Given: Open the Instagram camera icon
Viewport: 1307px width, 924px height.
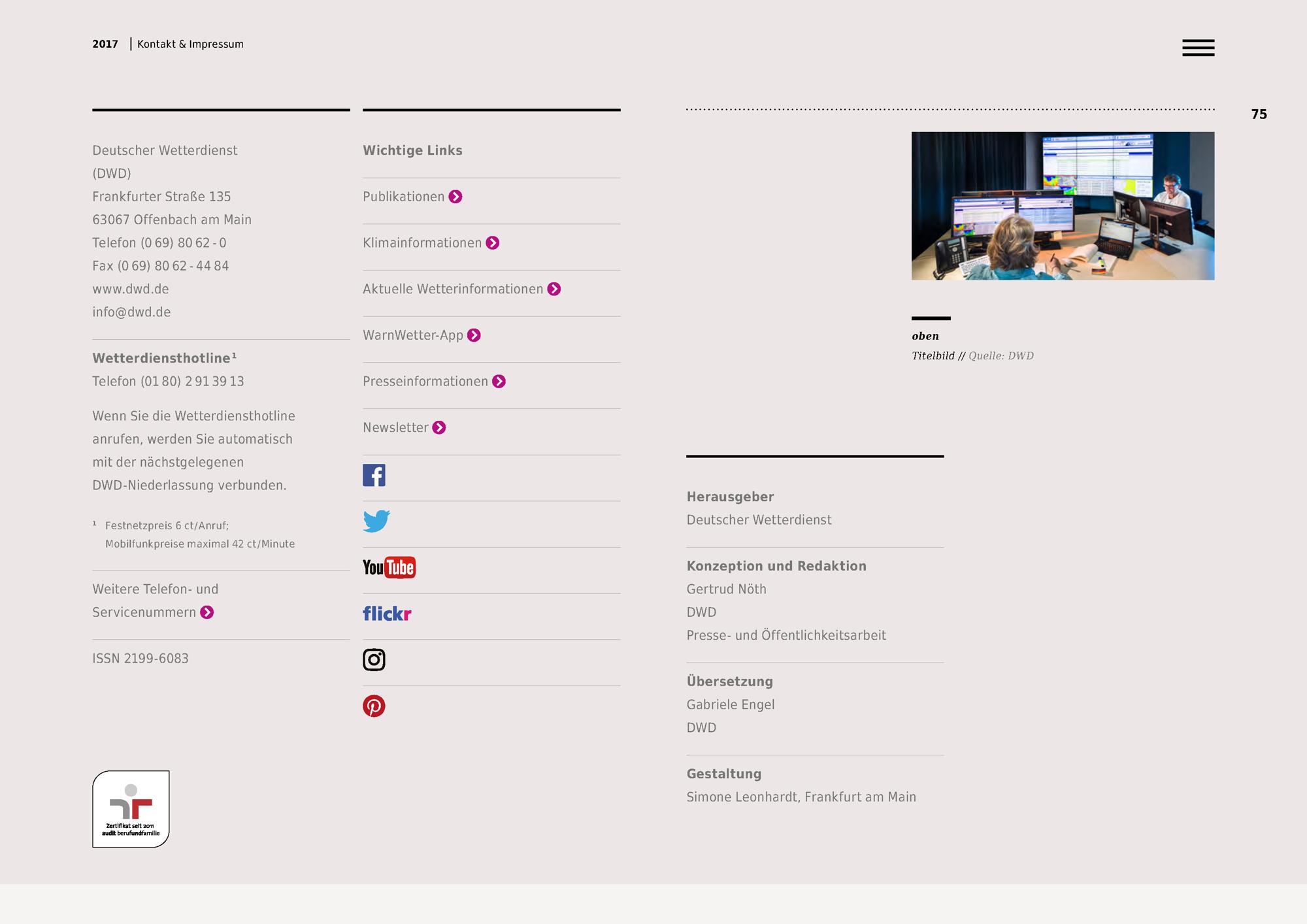Looking at the screenshot, I should 374,659.
